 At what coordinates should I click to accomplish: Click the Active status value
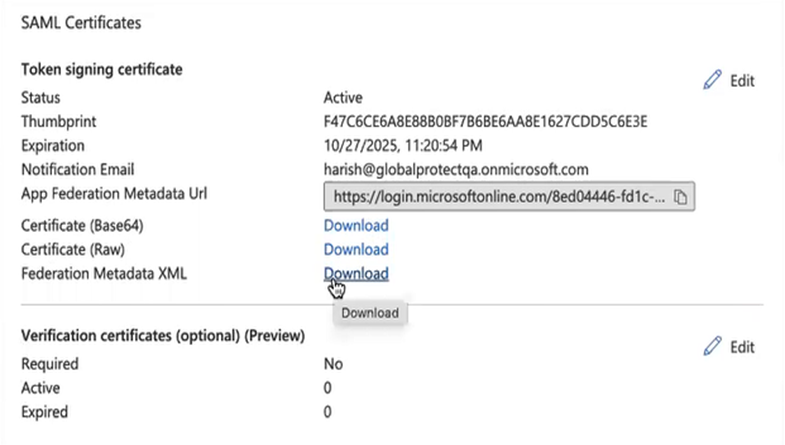click(x=343, y=98)
